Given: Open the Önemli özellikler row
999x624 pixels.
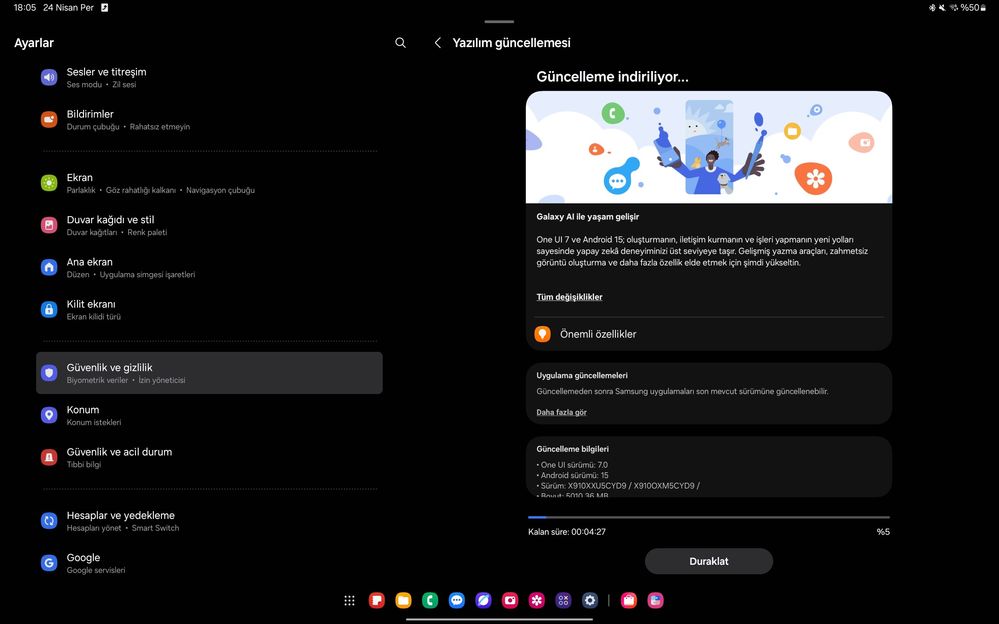Looking at the screenshot, I should coord(708,334).
